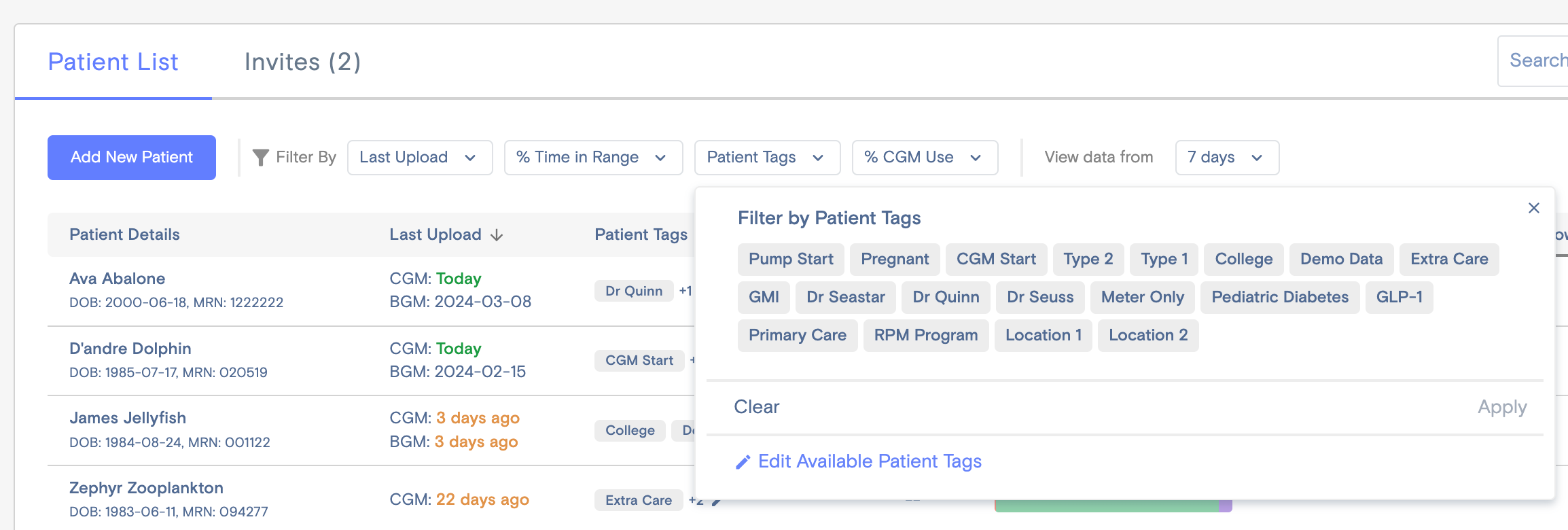Click Clear to reset tag filters
This screenshot has height=530, width=1568.
pyautogui.click(x=757, y=406)
